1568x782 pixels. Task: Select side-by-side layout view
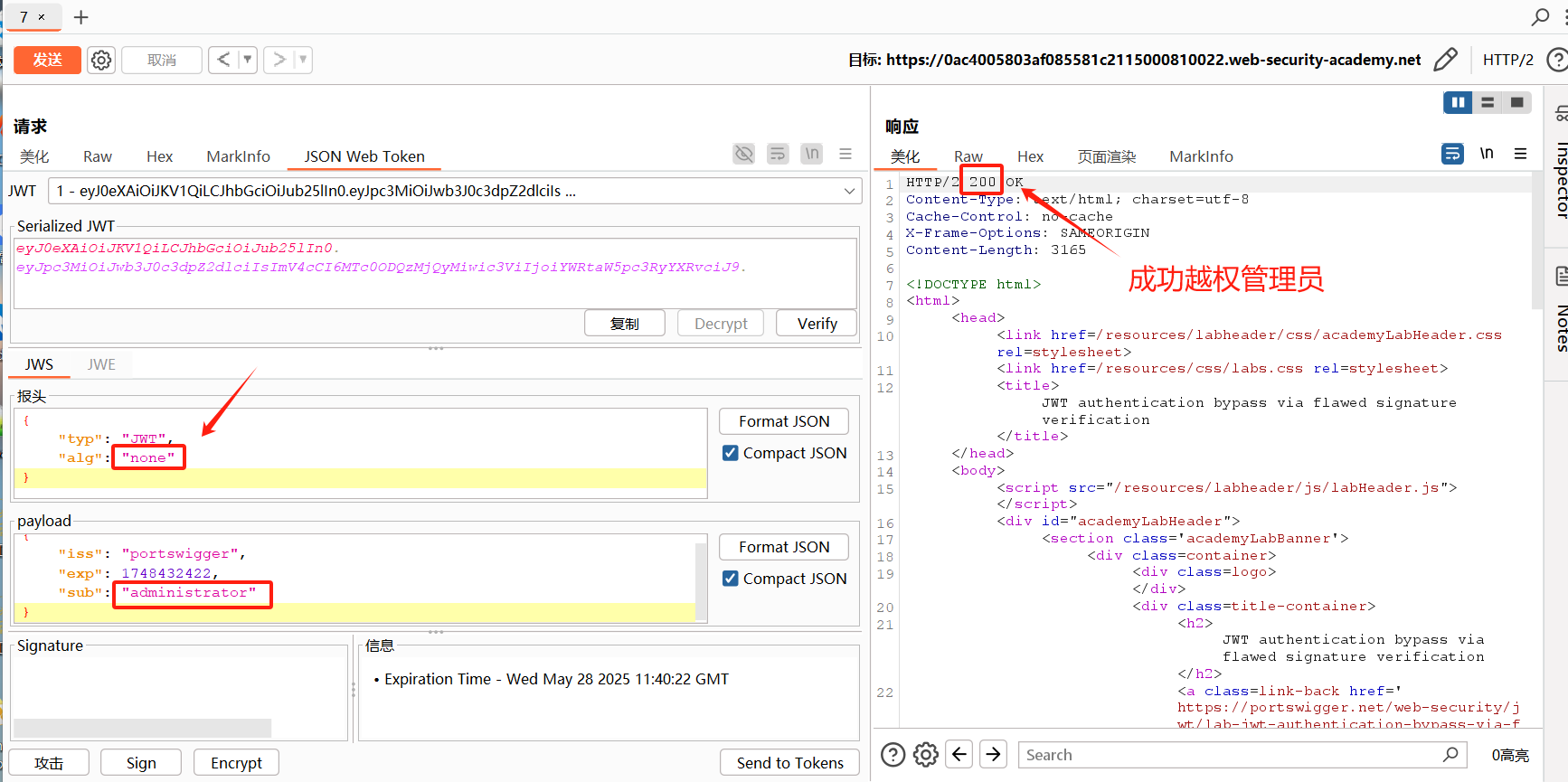(x=1458, y=103)
